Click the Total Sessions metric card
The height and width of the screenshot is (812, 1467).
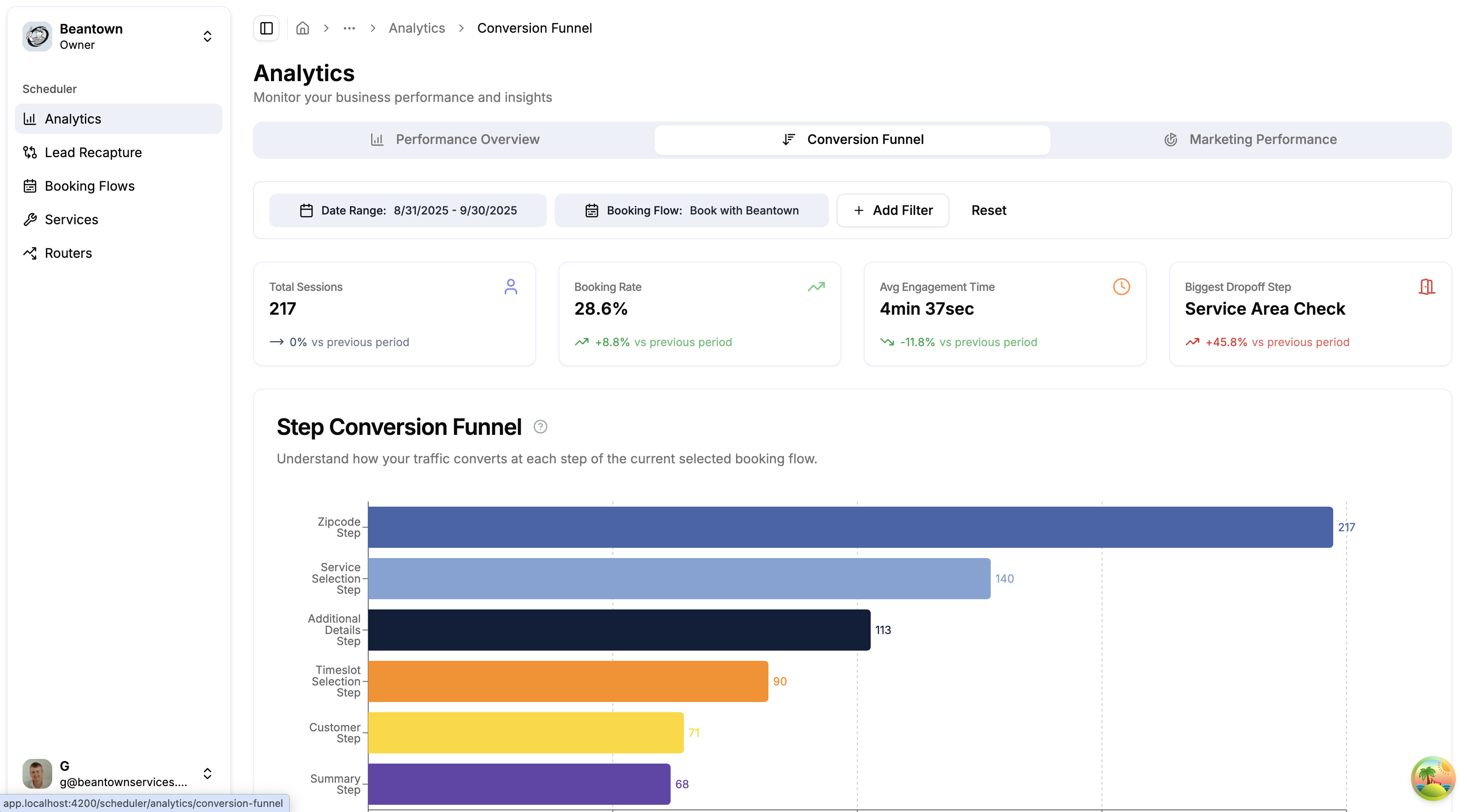tap(395, 314)
